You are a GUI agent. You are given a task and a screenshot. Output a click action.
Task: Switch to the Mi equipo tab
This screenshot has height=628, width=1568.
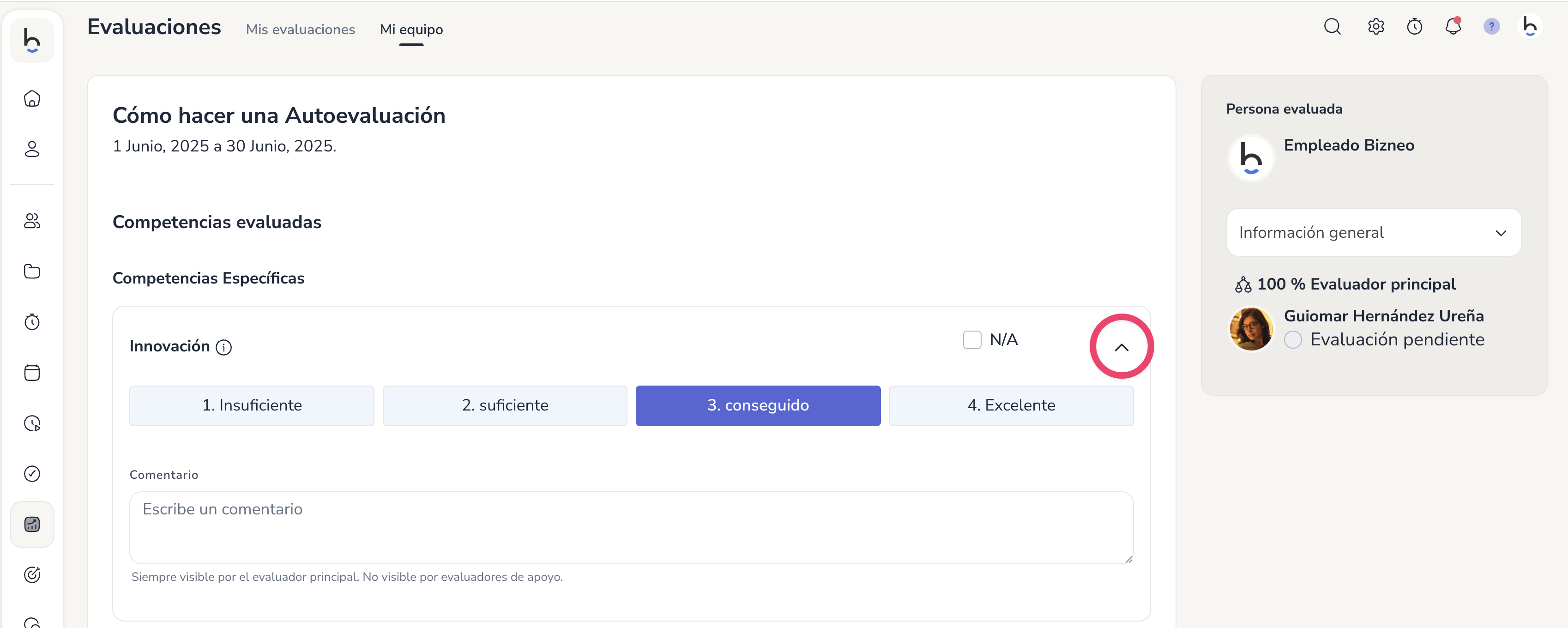point(411,29)
